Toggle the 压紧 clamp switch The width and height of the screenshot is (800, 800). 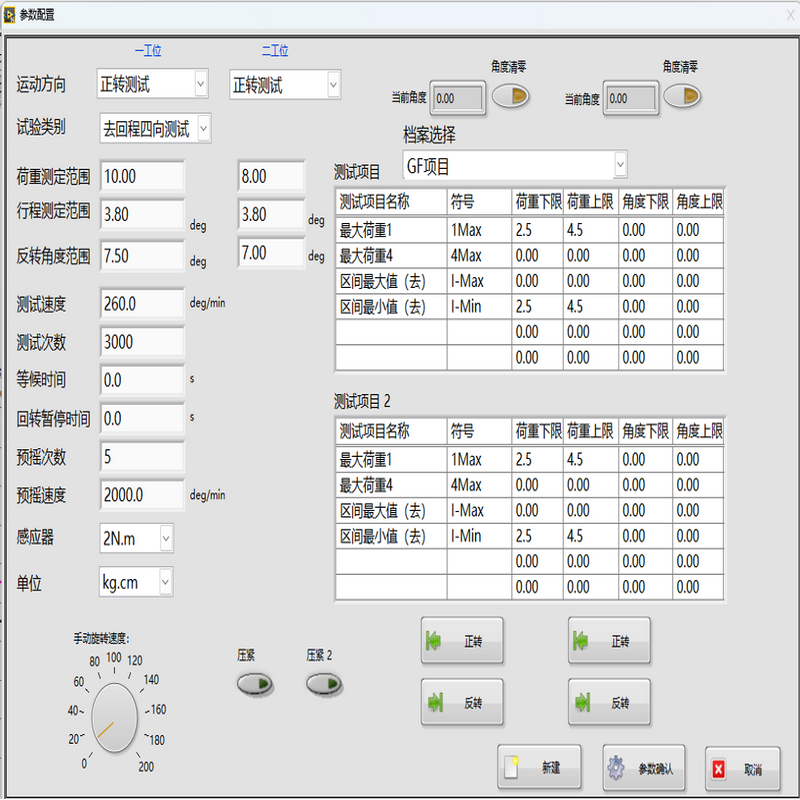tap(254, 684)
